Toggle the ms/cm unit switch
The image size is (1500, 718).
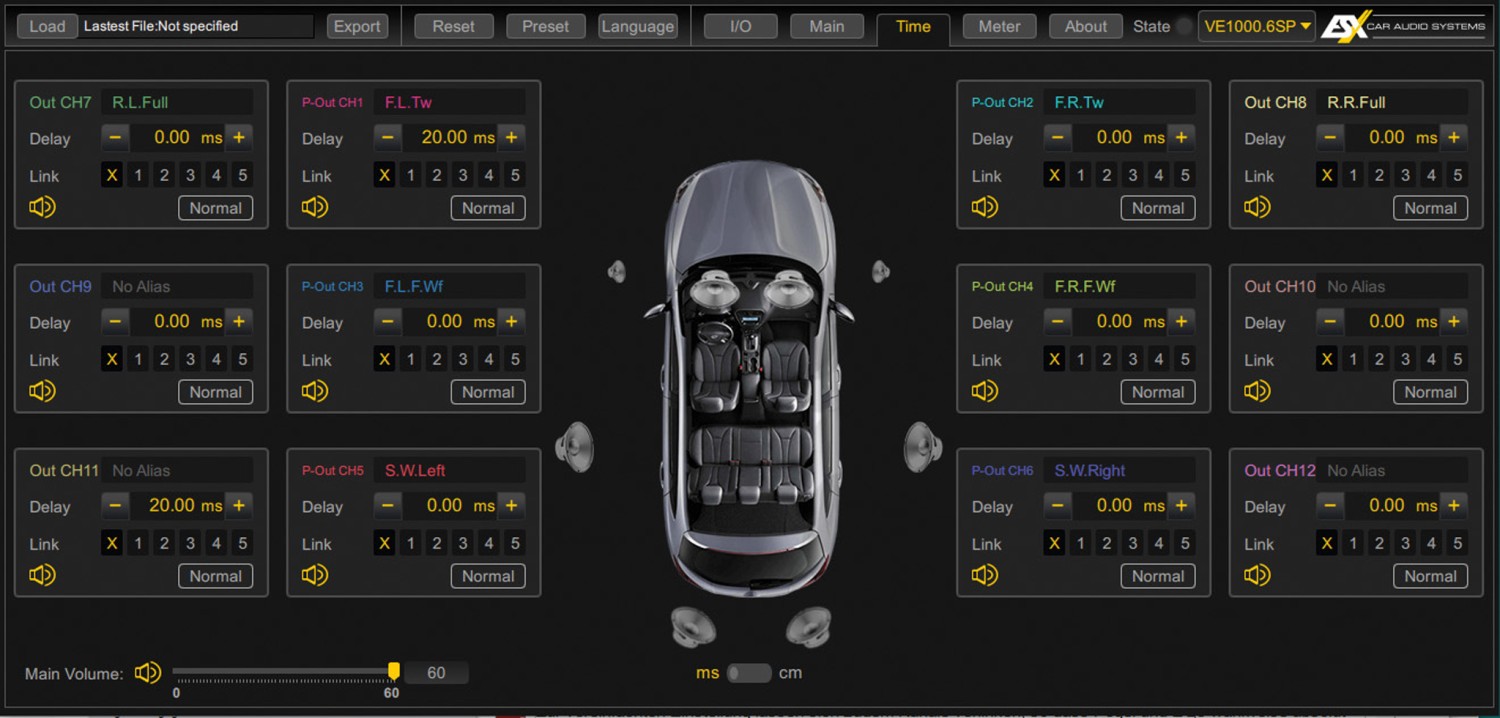click(x=749, y=673)
